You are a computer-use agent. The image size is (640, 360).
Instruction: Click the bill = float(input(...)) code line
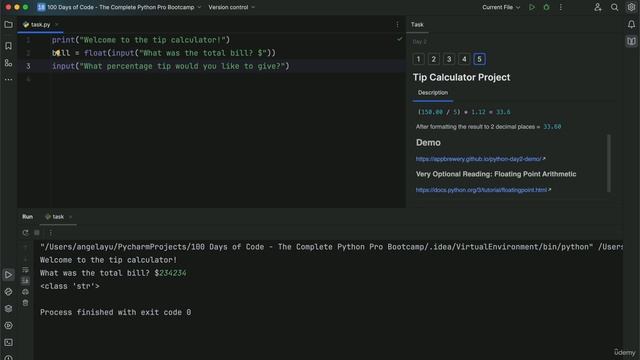164,53
